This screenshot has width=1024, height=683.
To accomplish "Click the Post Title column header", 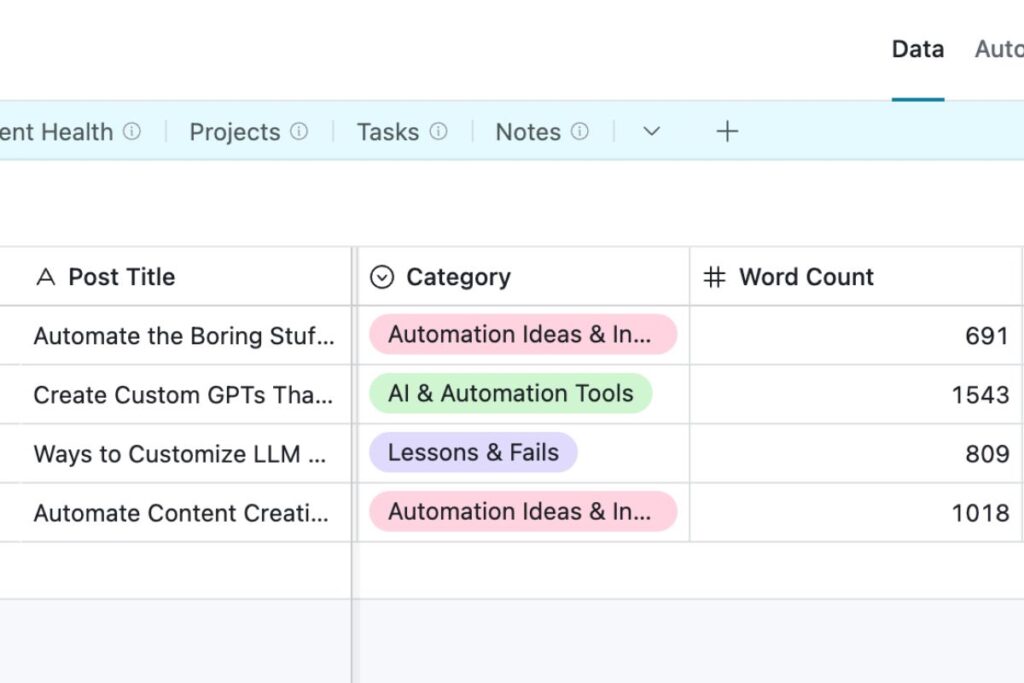I will [176, 277].
